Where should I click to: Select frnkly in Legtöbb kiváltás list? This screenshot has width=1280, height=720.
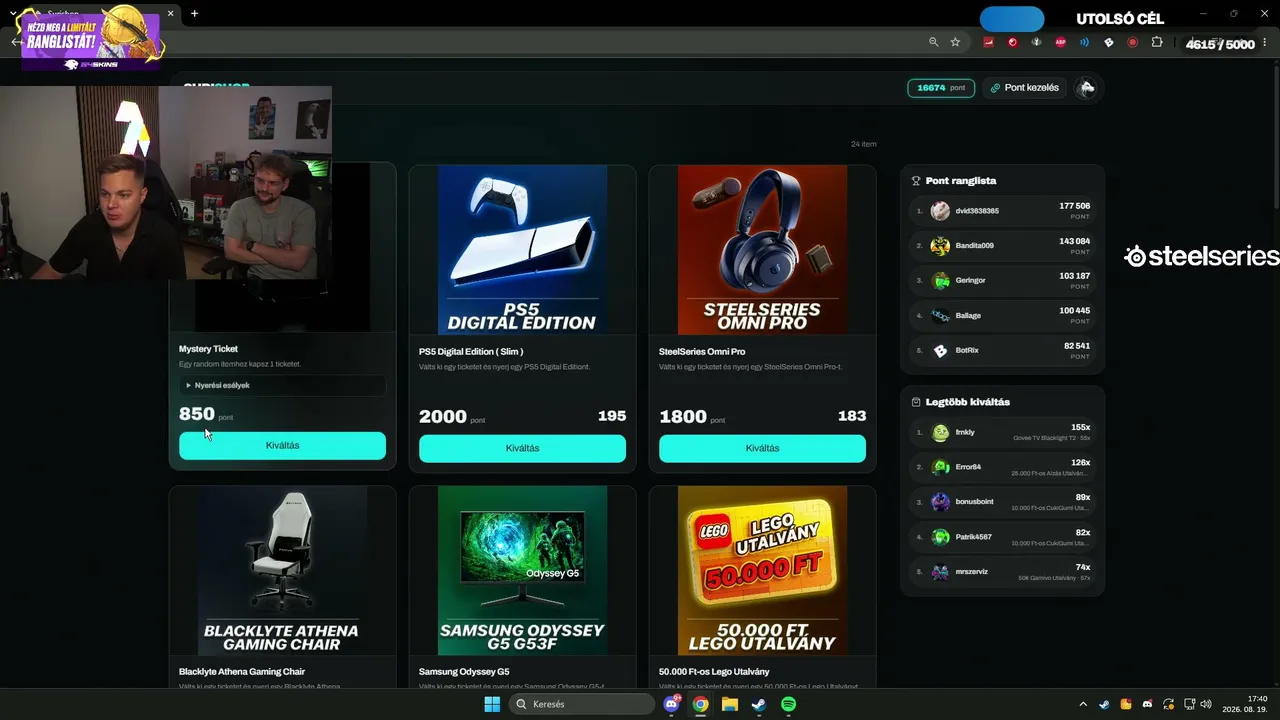coord(1003,432)
